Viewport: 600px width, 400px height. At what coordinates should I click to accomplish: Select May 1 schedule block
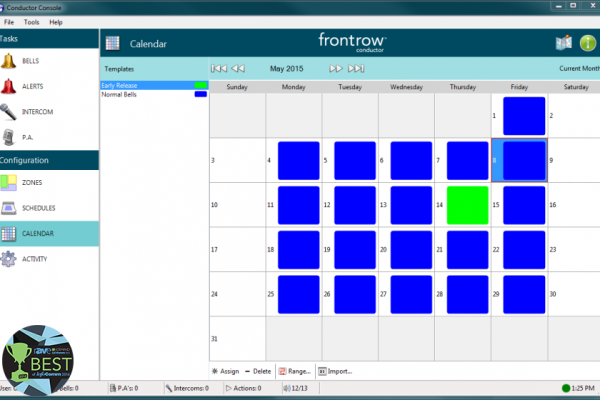[524, 116]
